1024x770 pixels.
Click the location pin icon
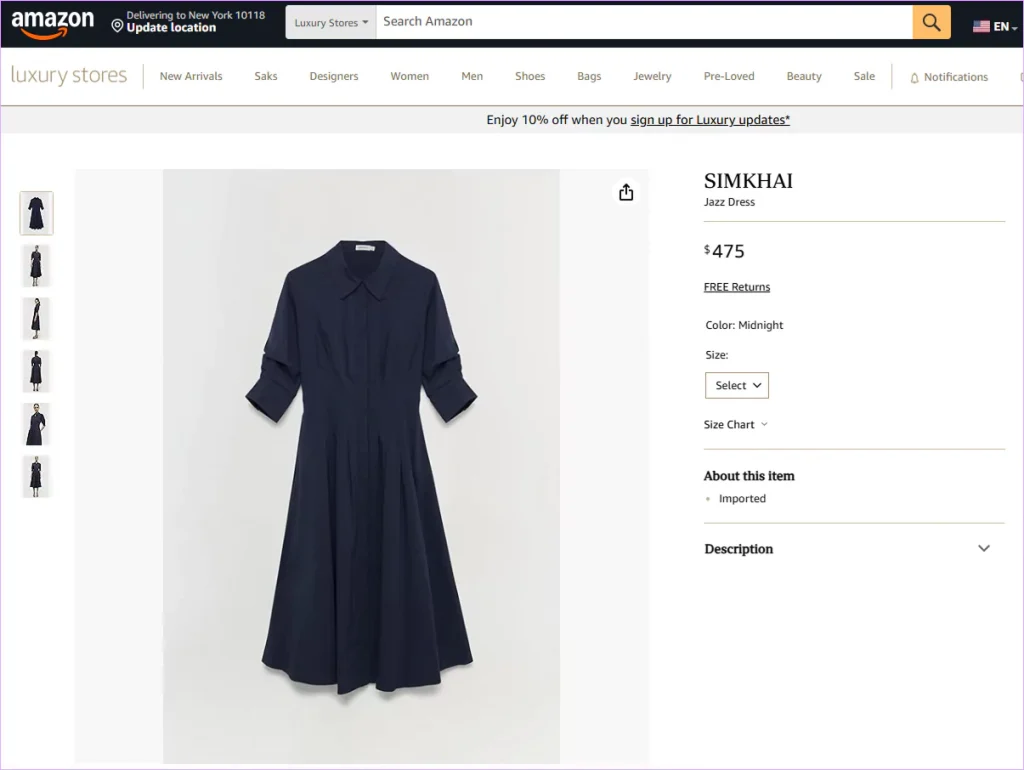coord(117,25)
